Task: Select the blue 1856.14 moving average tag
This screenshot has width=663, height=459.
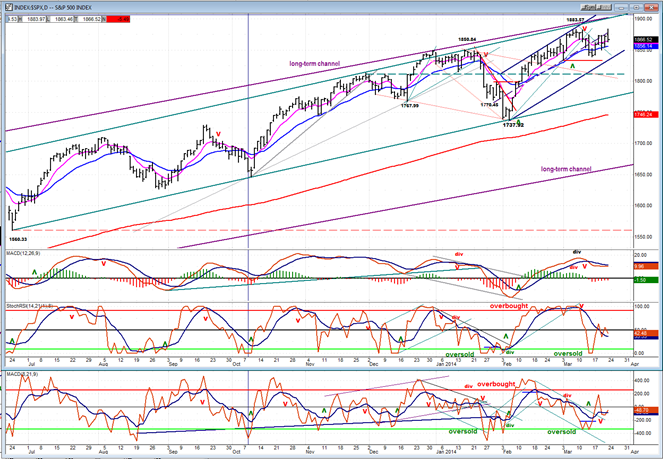Action: pos(645,45)
